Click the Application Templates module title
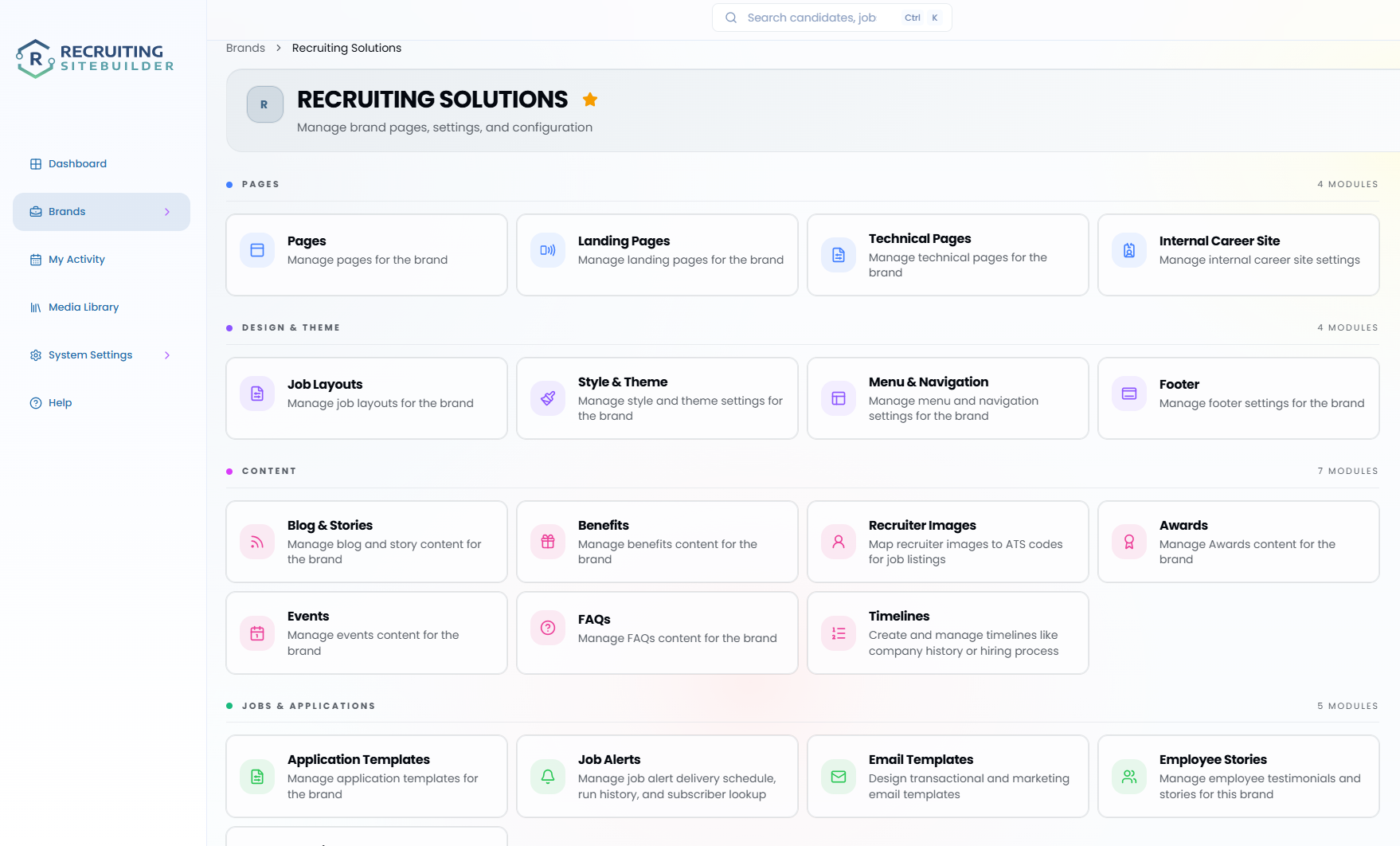The image size is (1400, 846). (358, 759)
